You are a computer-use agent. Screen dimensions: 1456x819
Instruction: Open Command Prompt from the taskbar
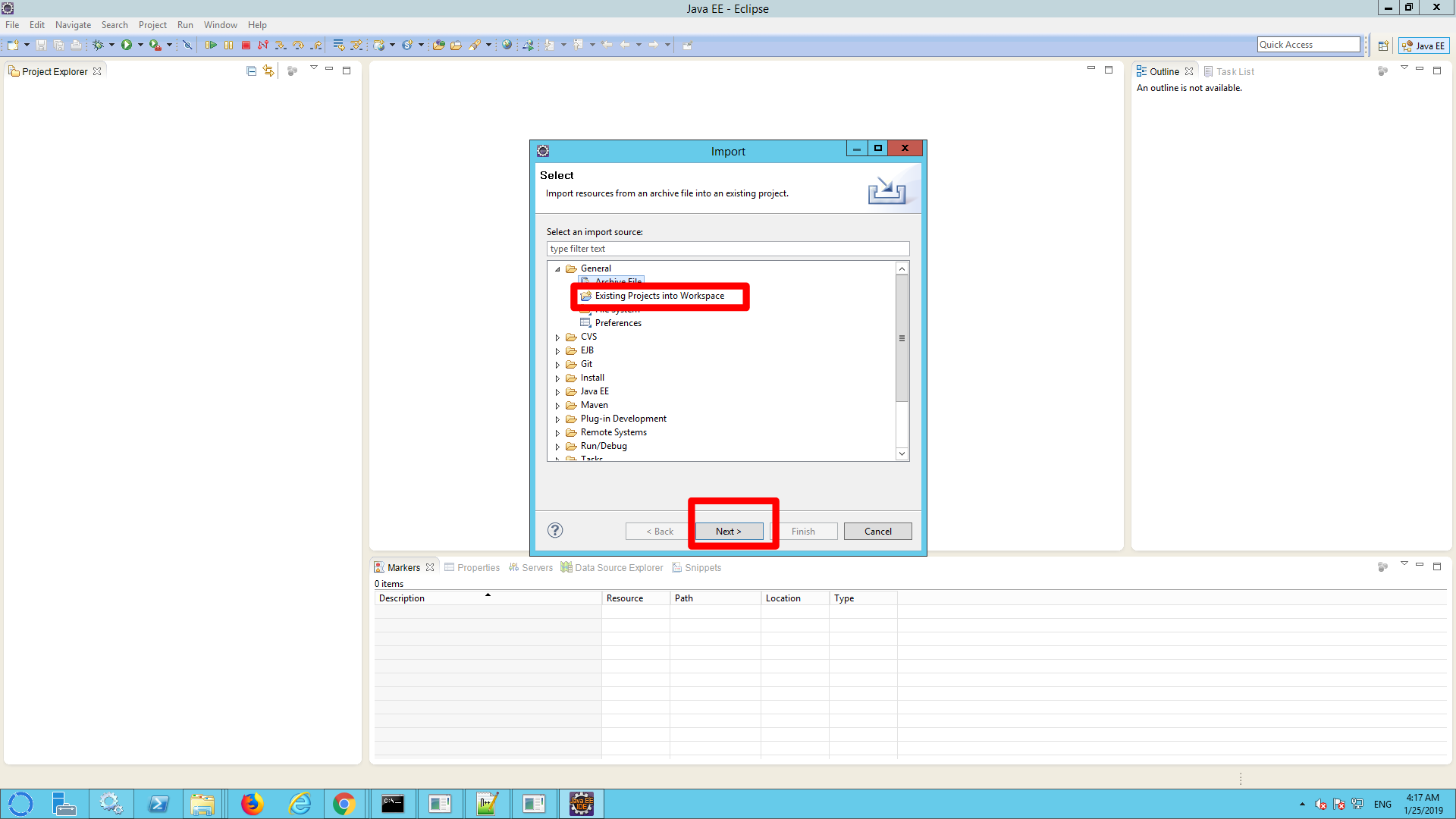click(392, 804)
